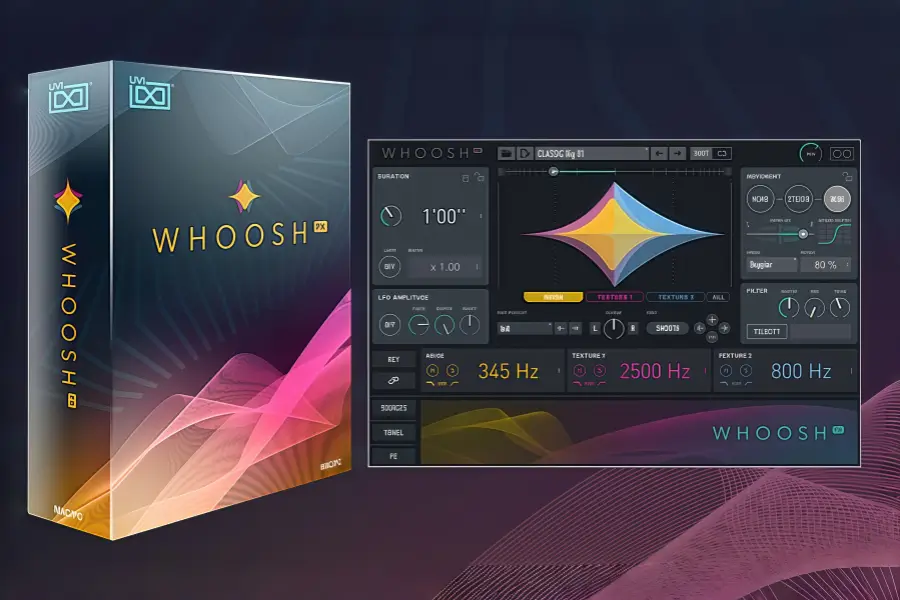Select the first Movement mode circle
The height and width of the screenshot is (600, 900).
click(x=760, y=199)
